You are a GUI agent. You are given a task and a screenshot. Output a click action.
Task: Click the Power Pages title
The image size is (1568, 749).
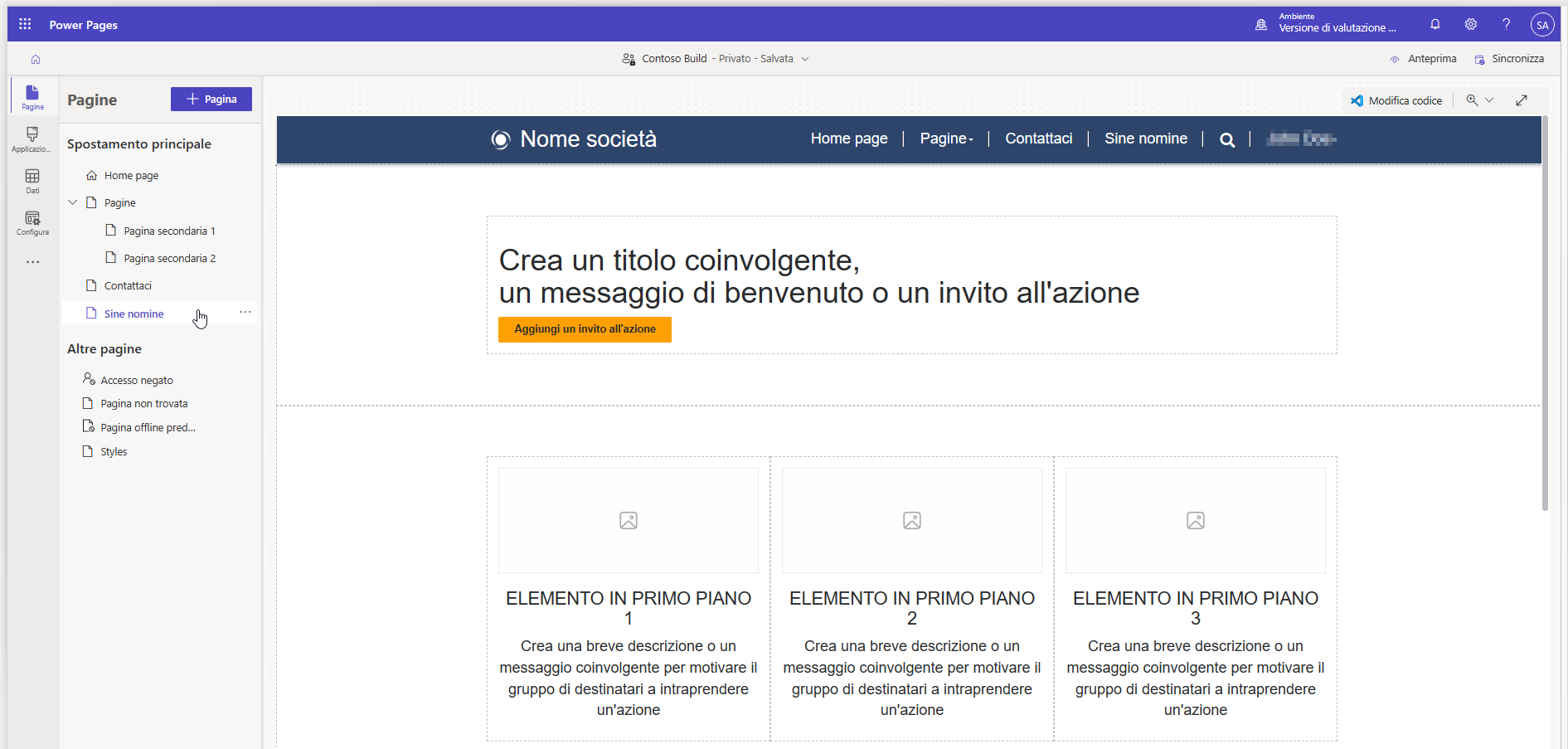pyautogui.click(x=83, y=25)
